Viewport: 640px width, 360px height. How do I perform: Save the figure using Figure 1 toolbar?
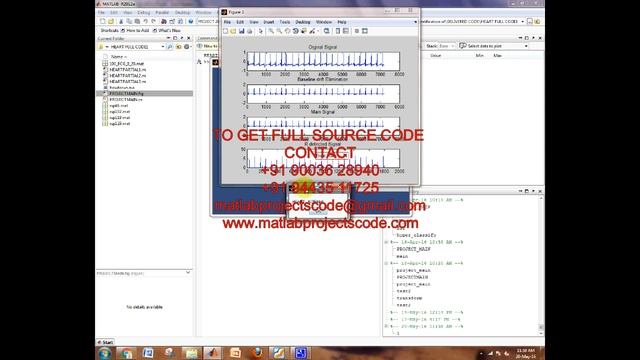pos(242,31)
